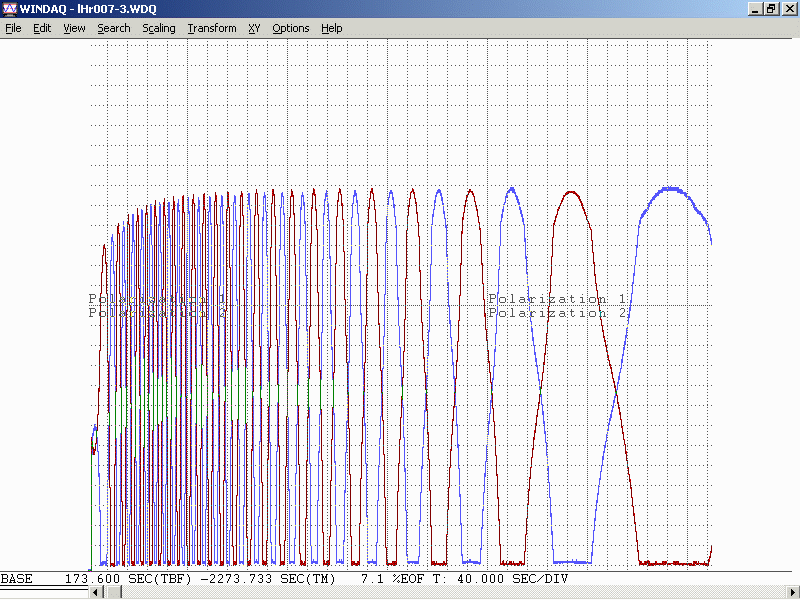
Task: Close the WinDaq window
Action: (x=788, y=8)
